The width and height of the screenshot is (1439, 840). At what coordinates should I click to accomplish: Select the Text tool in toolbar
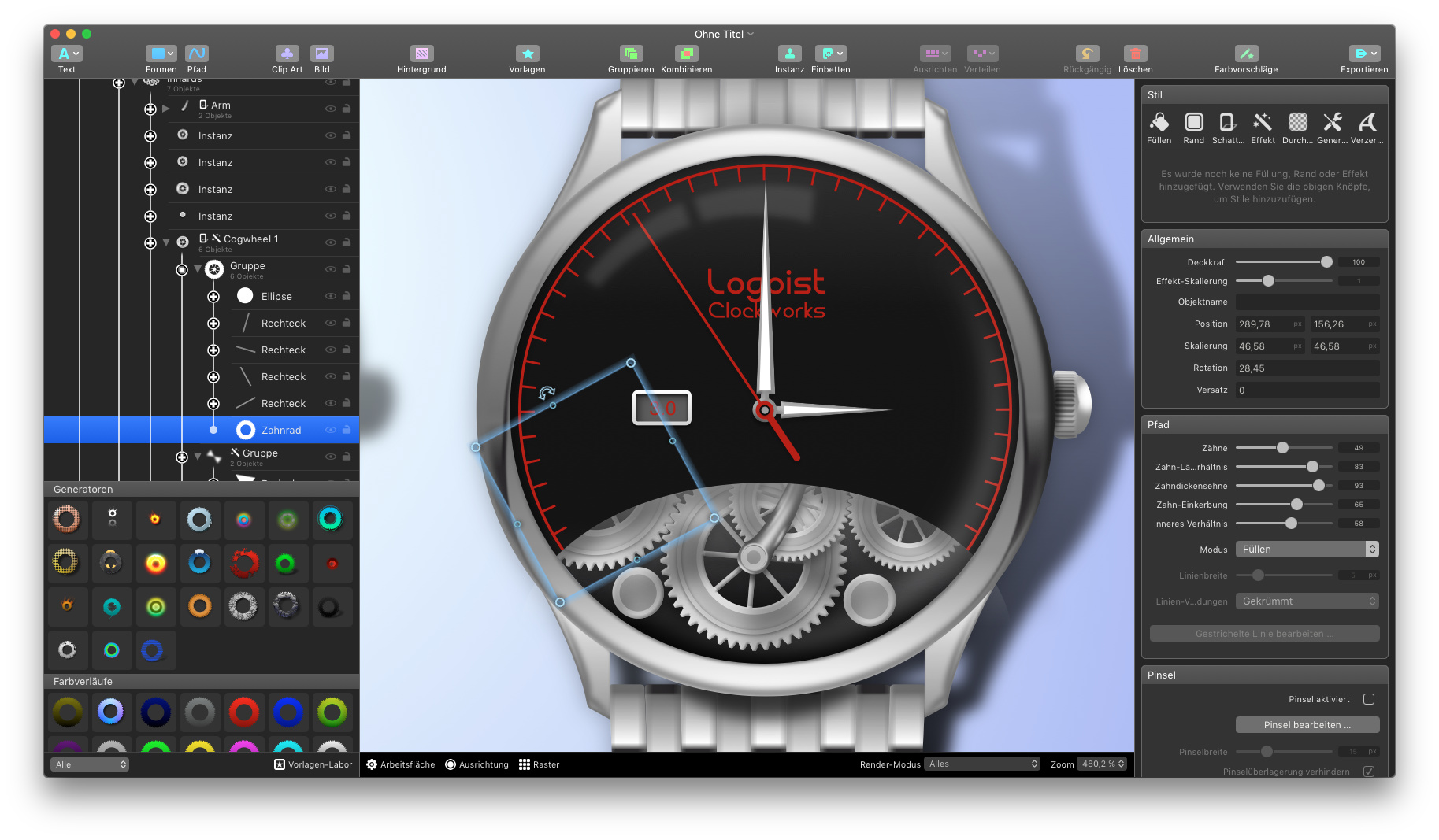pos(66,54)
